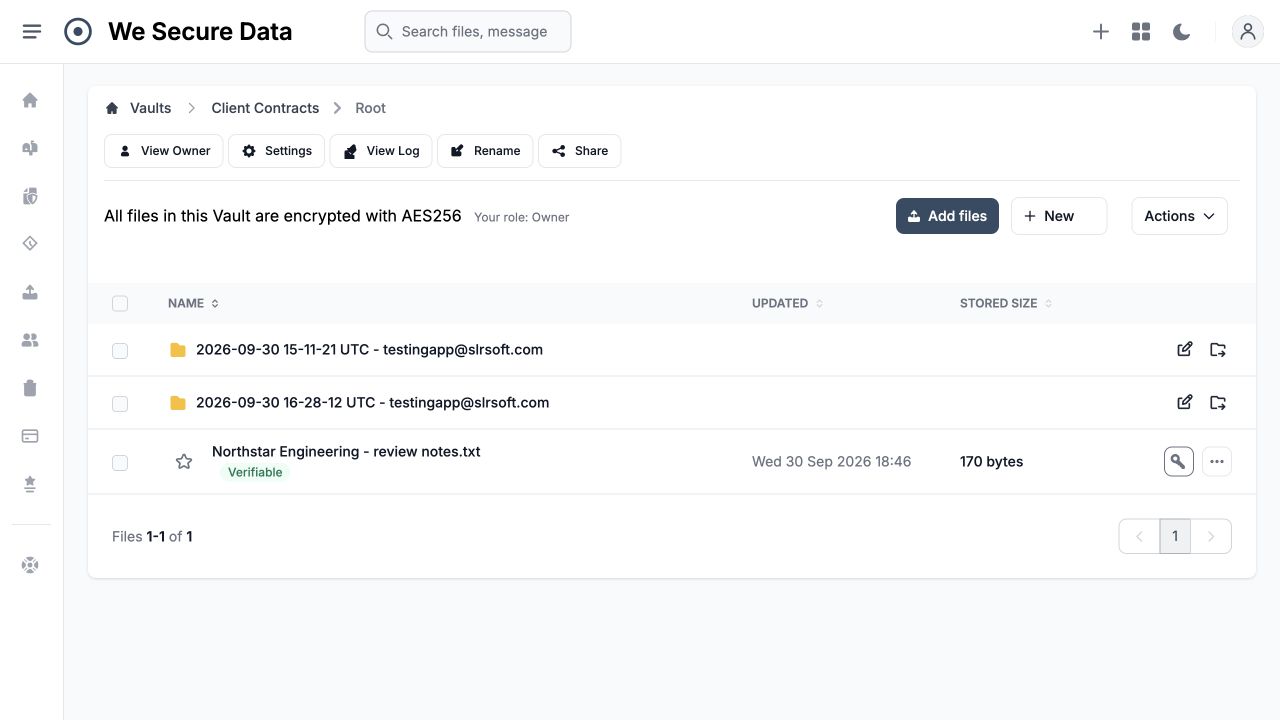
Task: Open the clipboard icon in sidebar
Action: [30, 388]
